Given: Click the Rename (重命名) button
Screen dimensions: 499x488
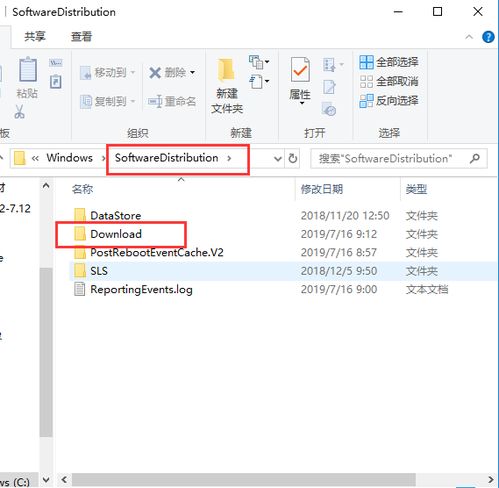Looking at the screenshot, I should tap(172, 101).
